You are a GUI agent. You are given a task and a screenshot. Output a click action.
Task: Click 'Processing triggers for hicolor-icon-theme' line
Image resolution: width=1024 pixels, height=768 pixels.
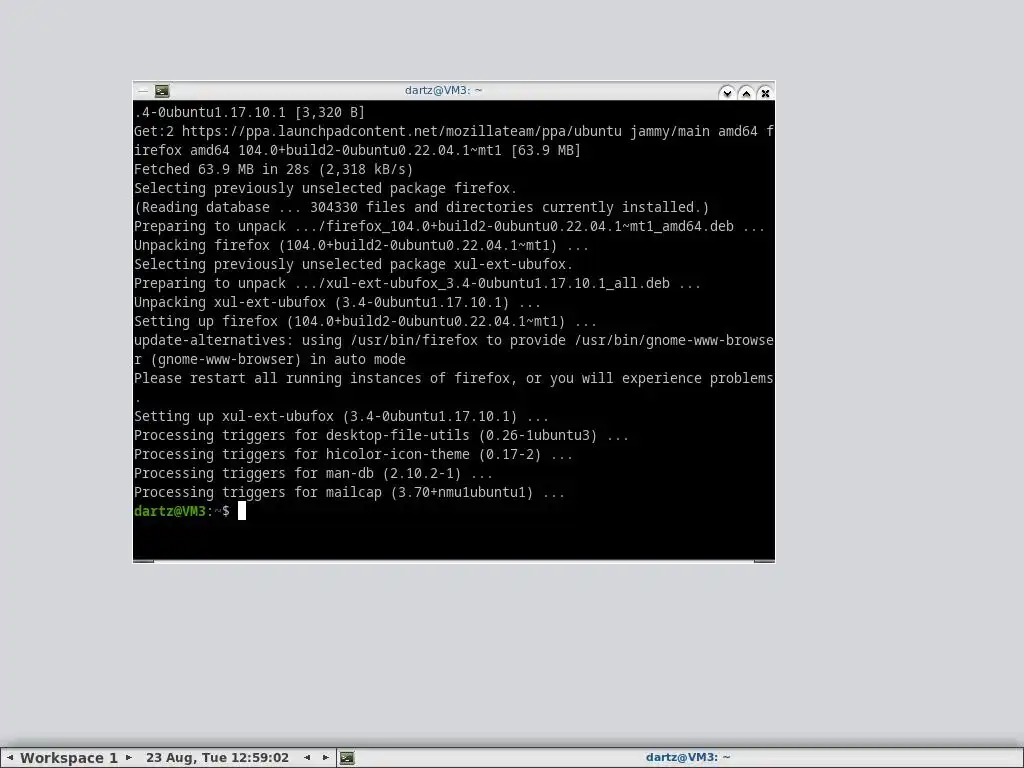[x=353, y=454]
